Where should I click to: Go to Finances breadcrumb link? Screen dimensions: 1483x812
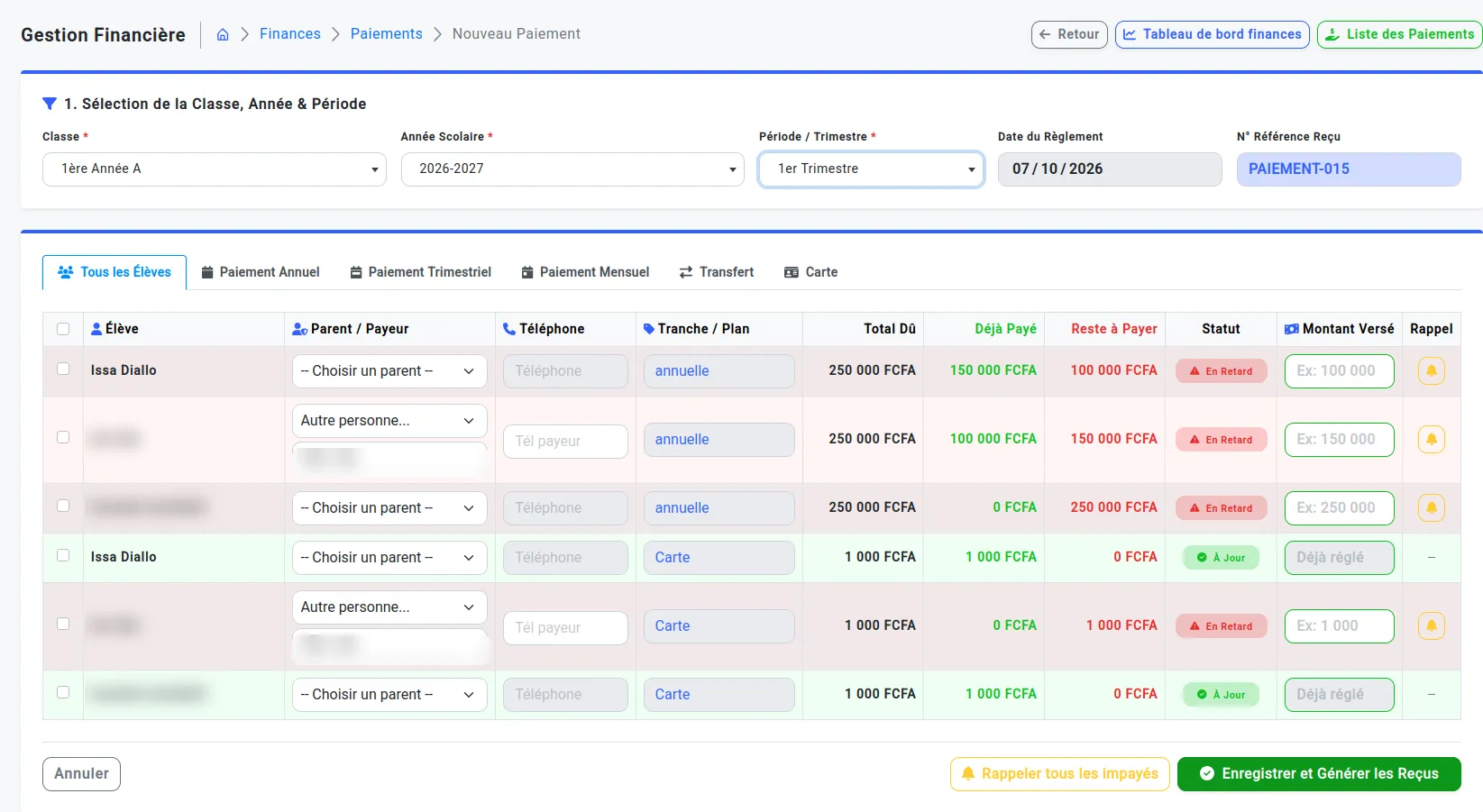(x=290, y=34)
